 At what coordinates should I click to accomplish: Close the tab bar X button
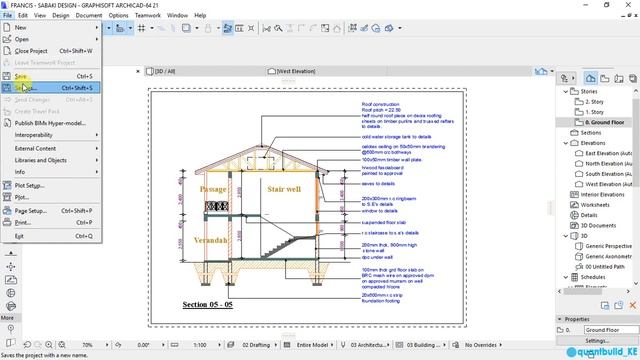(138, 71)
